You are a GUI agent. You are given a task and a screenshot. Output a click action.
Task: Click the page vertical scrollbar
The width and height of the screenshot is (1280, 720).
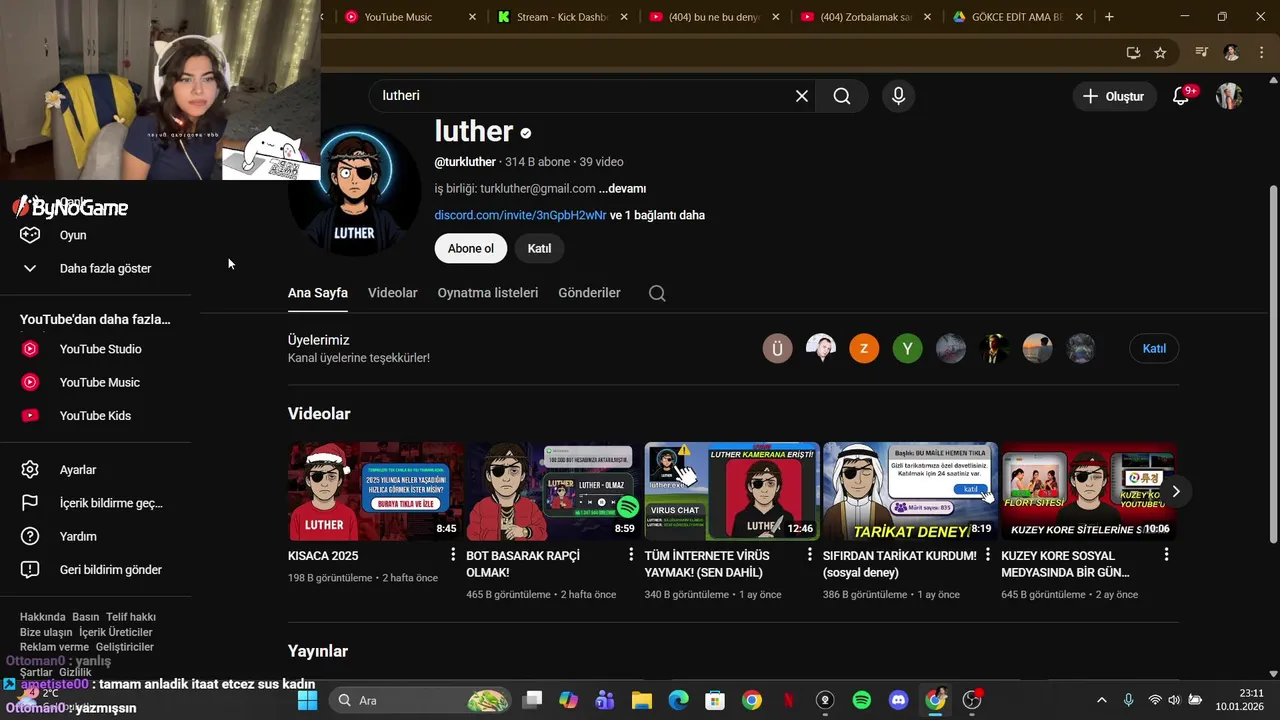[1273, 366]
